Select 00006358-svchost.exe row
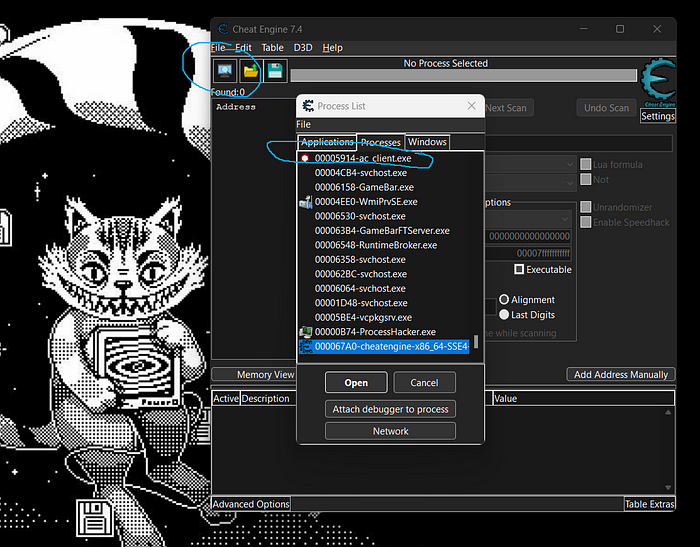This screenshot has width=700, height=547. (x=385, y=259)
